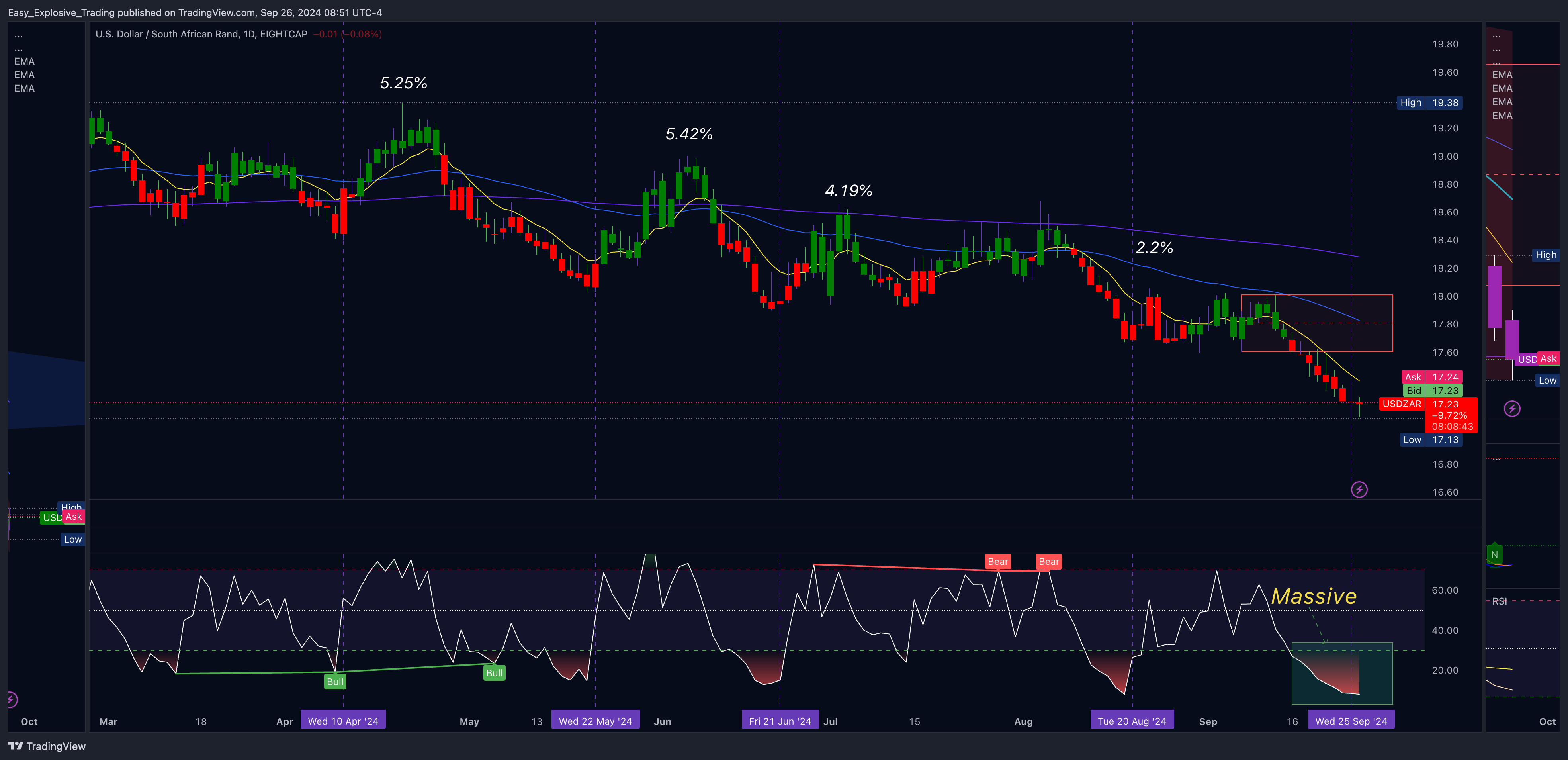Click the green highlighted RSI box near Sep
The width and height of the screenshot is (1568, 760).
[x=1341, y=674]
